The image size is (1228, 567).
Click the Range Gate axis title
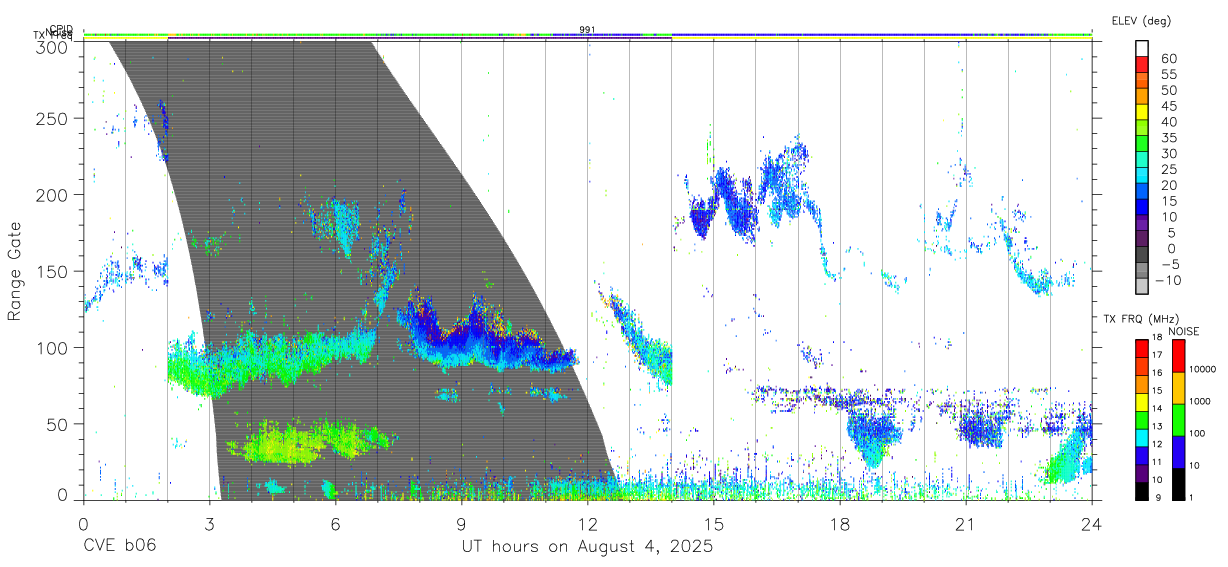pos(15,272)
